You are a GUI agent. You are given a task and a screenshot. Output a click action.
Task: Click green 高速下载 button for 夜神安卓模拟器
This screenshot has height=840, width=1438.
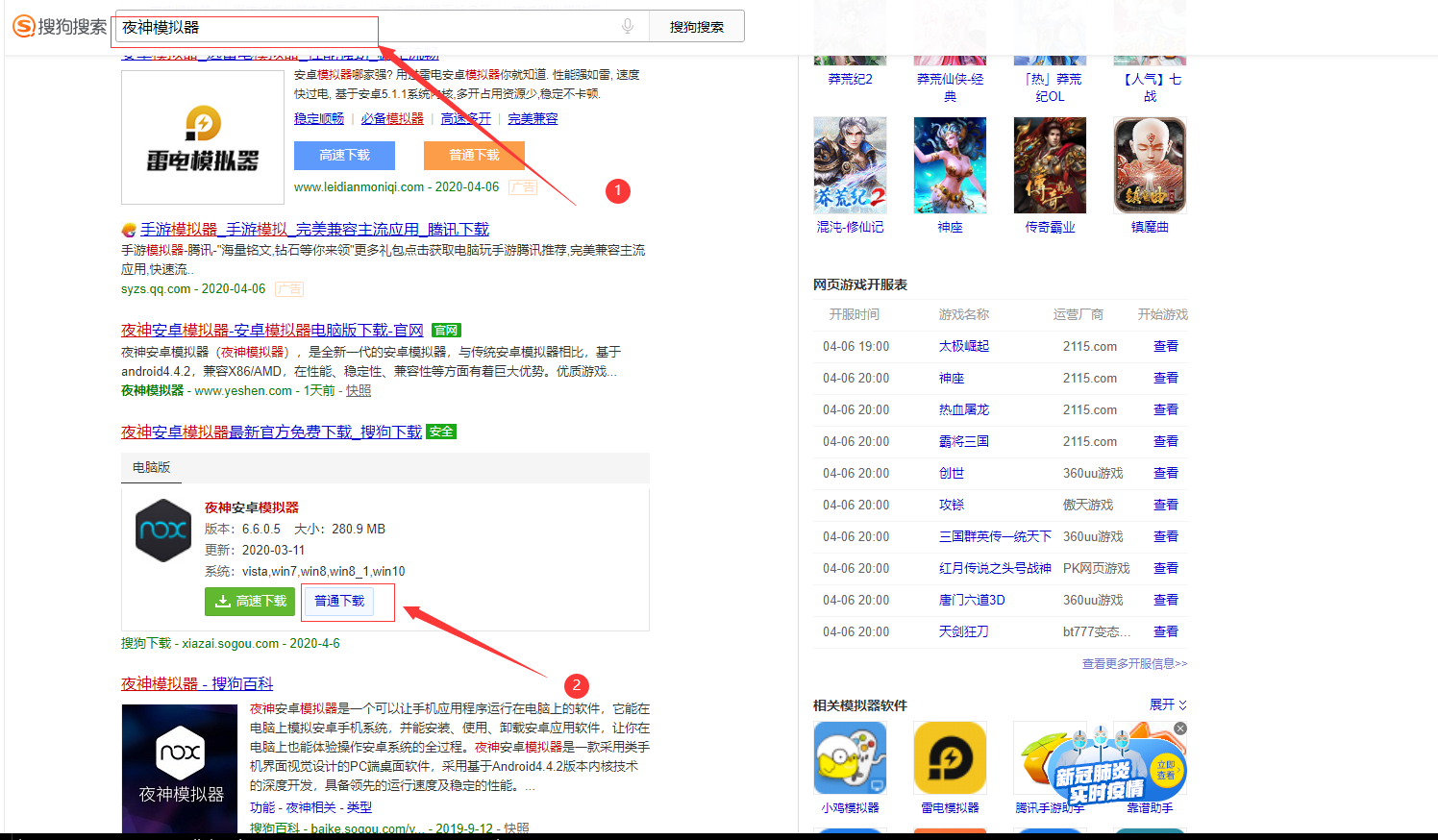[x=250, y=601]
